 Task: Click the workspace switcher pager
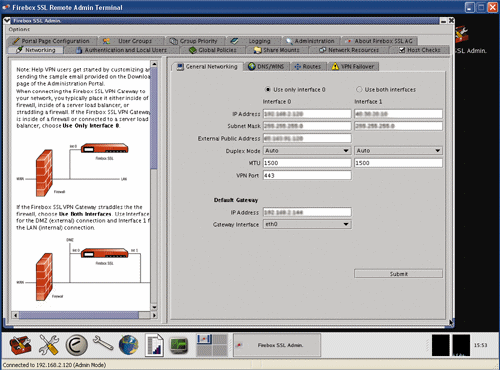pyautogui.click(x=212, y=345)
